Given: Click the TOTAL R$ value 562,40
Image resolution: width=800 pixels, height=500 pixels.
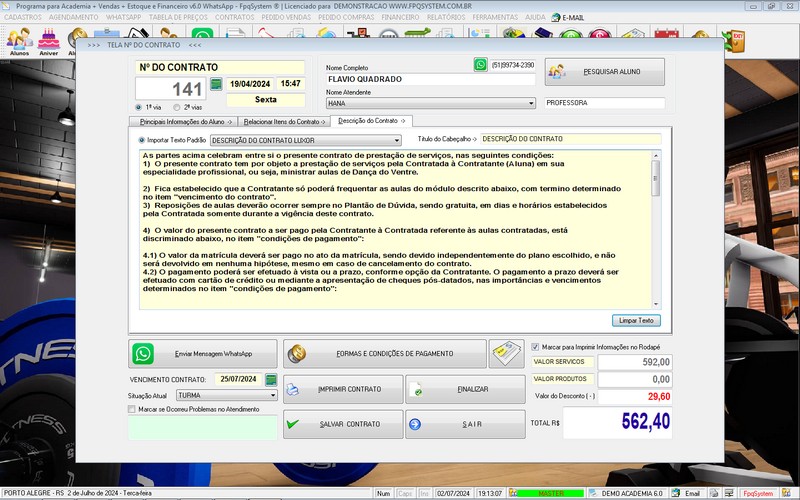Looking at the screenshot, I should tap(617, 422).
